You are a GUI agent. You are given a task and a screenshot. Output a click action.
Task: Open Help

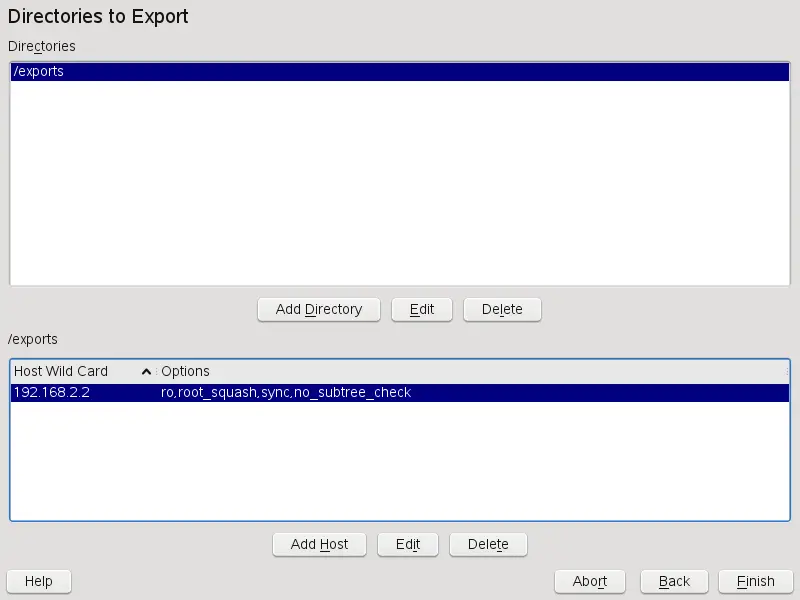click(38, 581)
